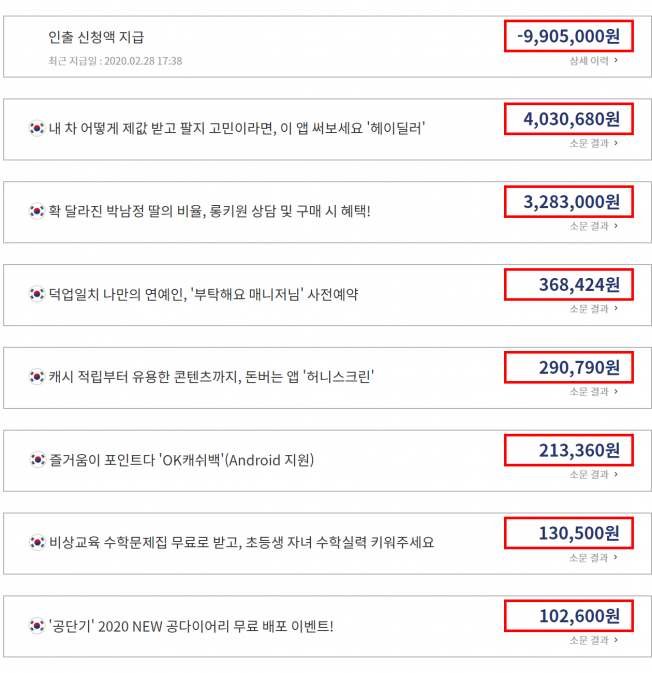Open the '헤이딜러' car selling campaign title
Viewport: 652px width, 673px height.
pos(237,128)
